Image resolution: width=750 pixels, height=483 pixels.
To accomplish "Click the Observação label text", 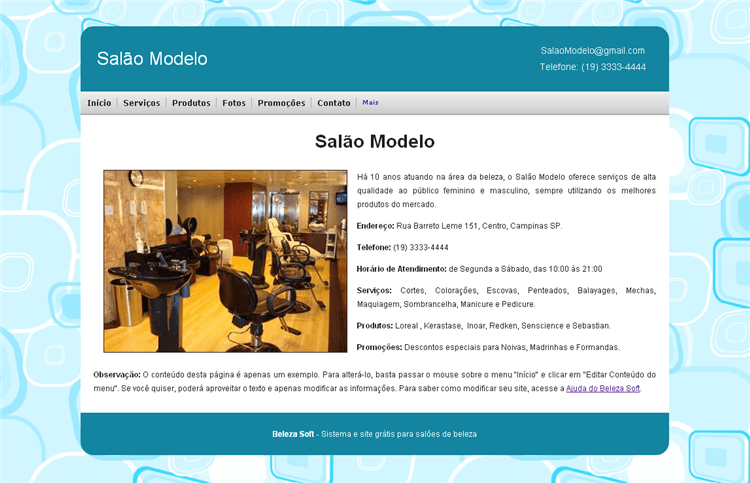I will [x=117, y=374].
